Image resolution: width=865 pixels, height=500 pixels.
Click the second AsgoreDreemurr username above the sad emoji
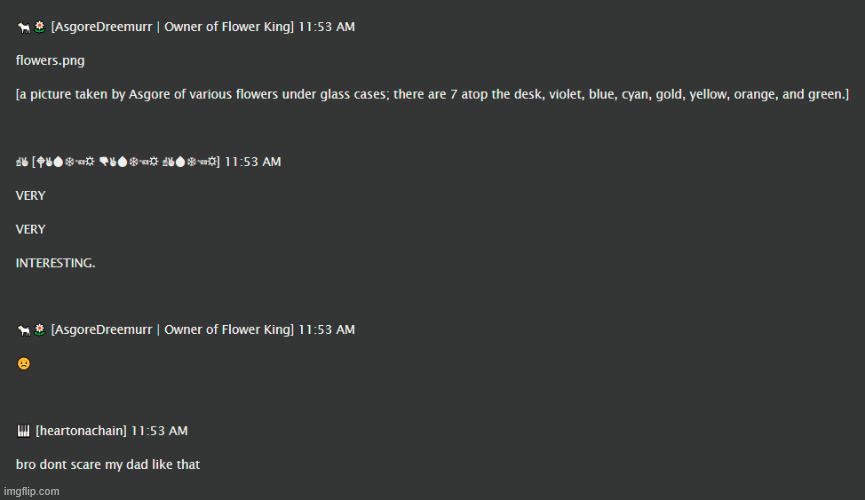tap(172, 330)
